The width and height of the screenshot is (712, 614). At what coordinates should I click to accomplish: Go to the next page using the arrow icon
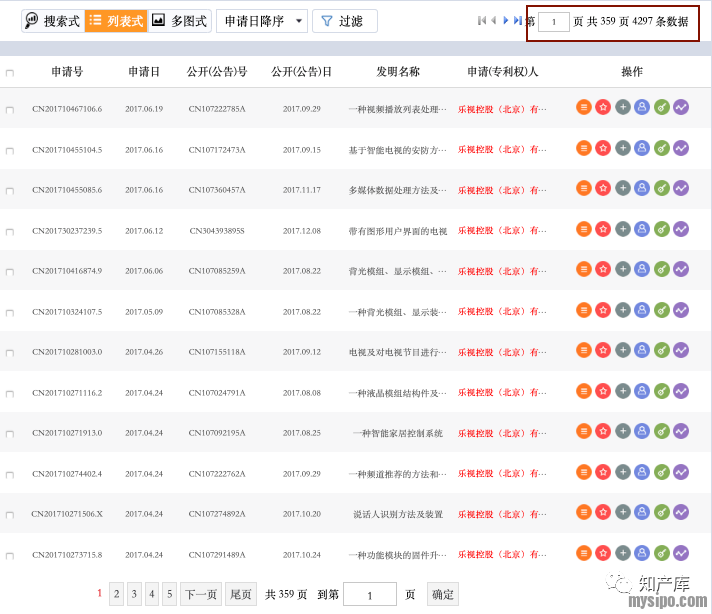(506, 21)
